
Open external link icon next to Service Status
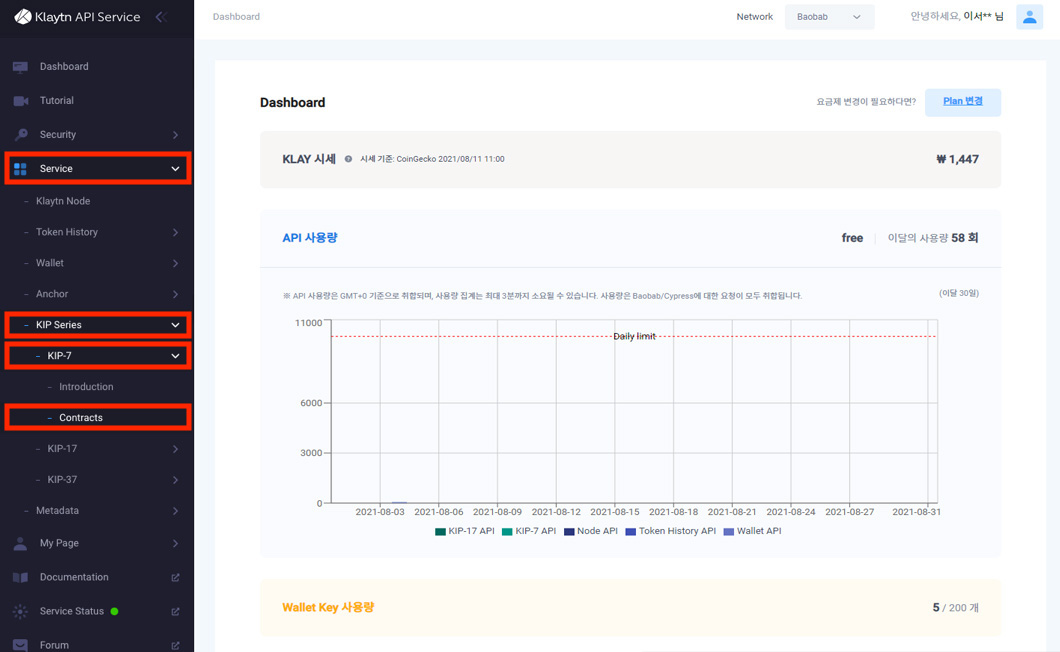(175, 611)
